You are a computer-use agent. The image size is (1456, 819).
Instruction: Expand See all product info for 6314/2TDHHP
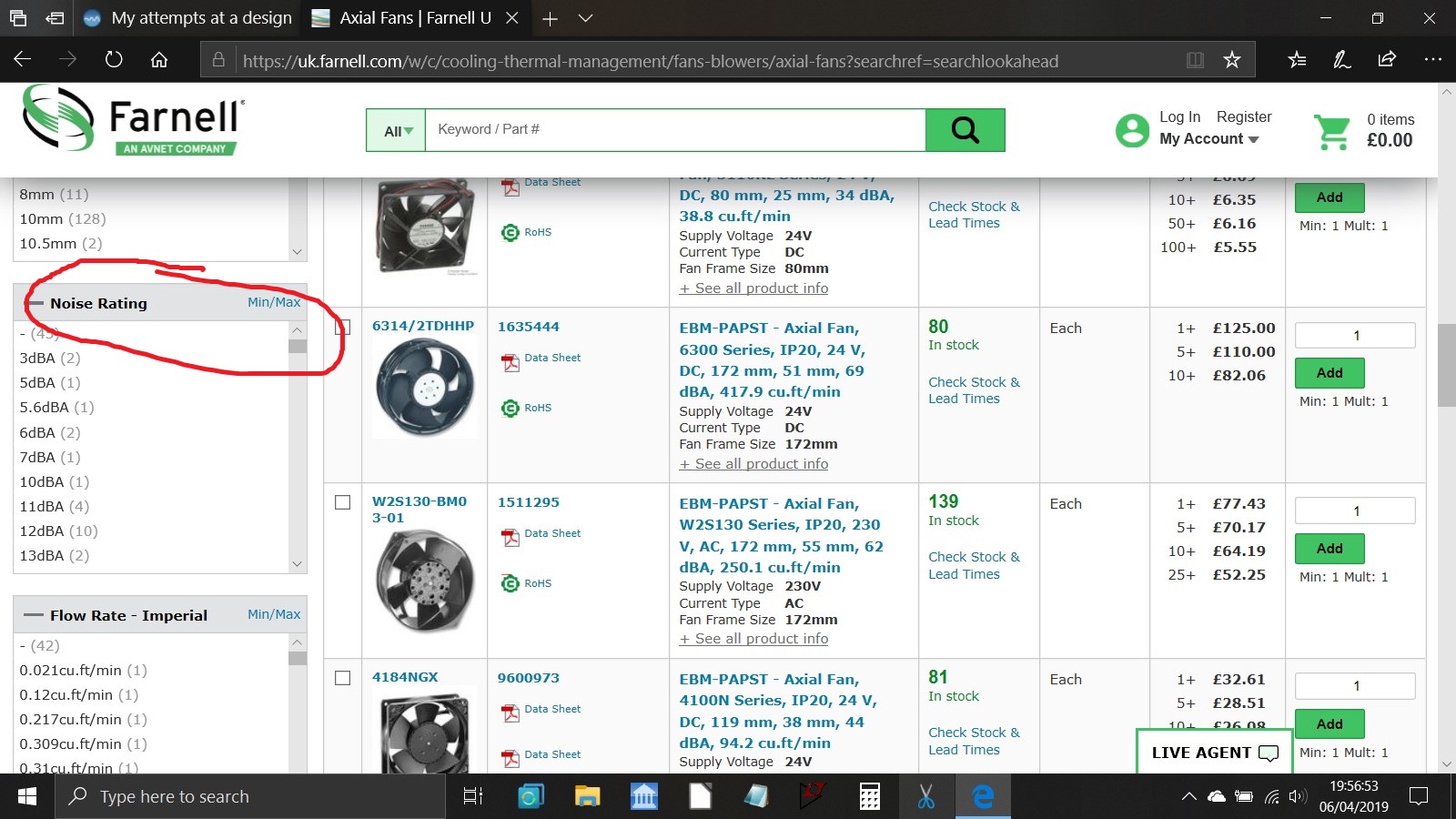(x=753, y=464)
